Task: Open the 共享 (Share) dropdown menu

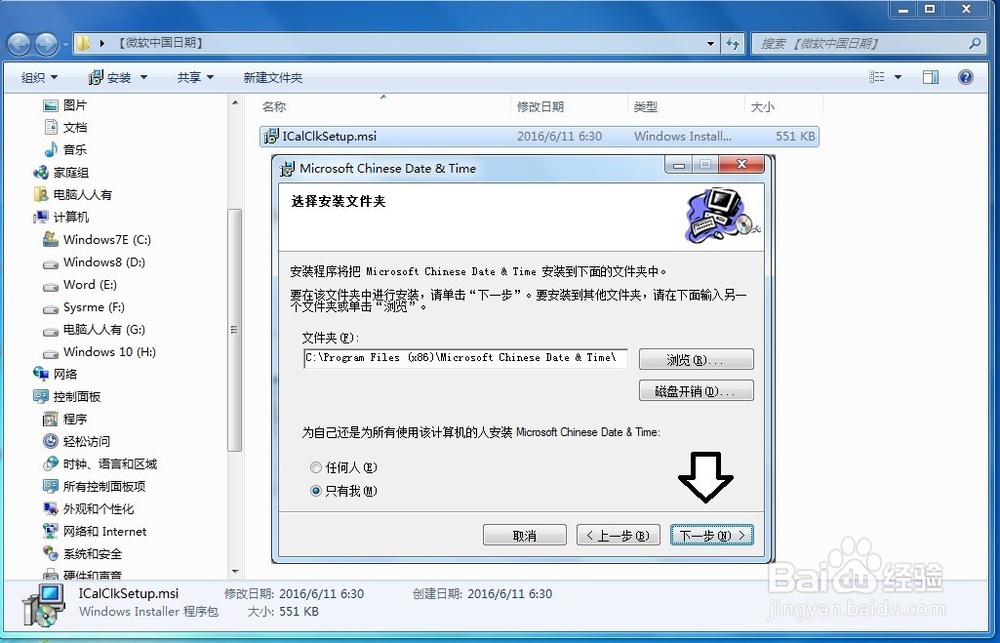Action: 195,77
